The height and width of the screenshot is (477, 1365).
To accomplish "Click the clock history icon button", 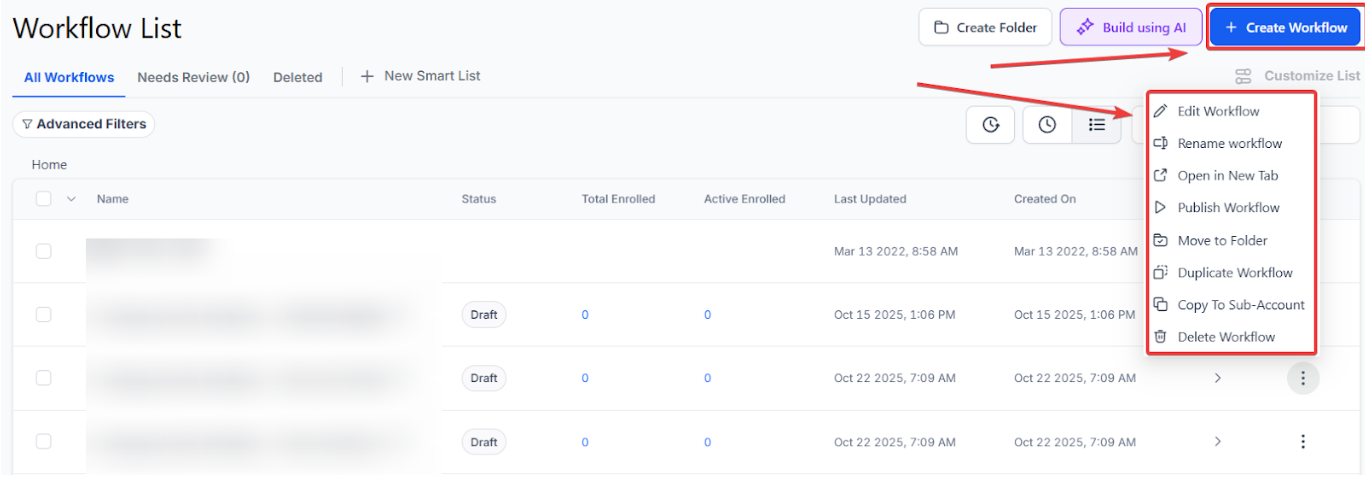I will point(1047,125).
